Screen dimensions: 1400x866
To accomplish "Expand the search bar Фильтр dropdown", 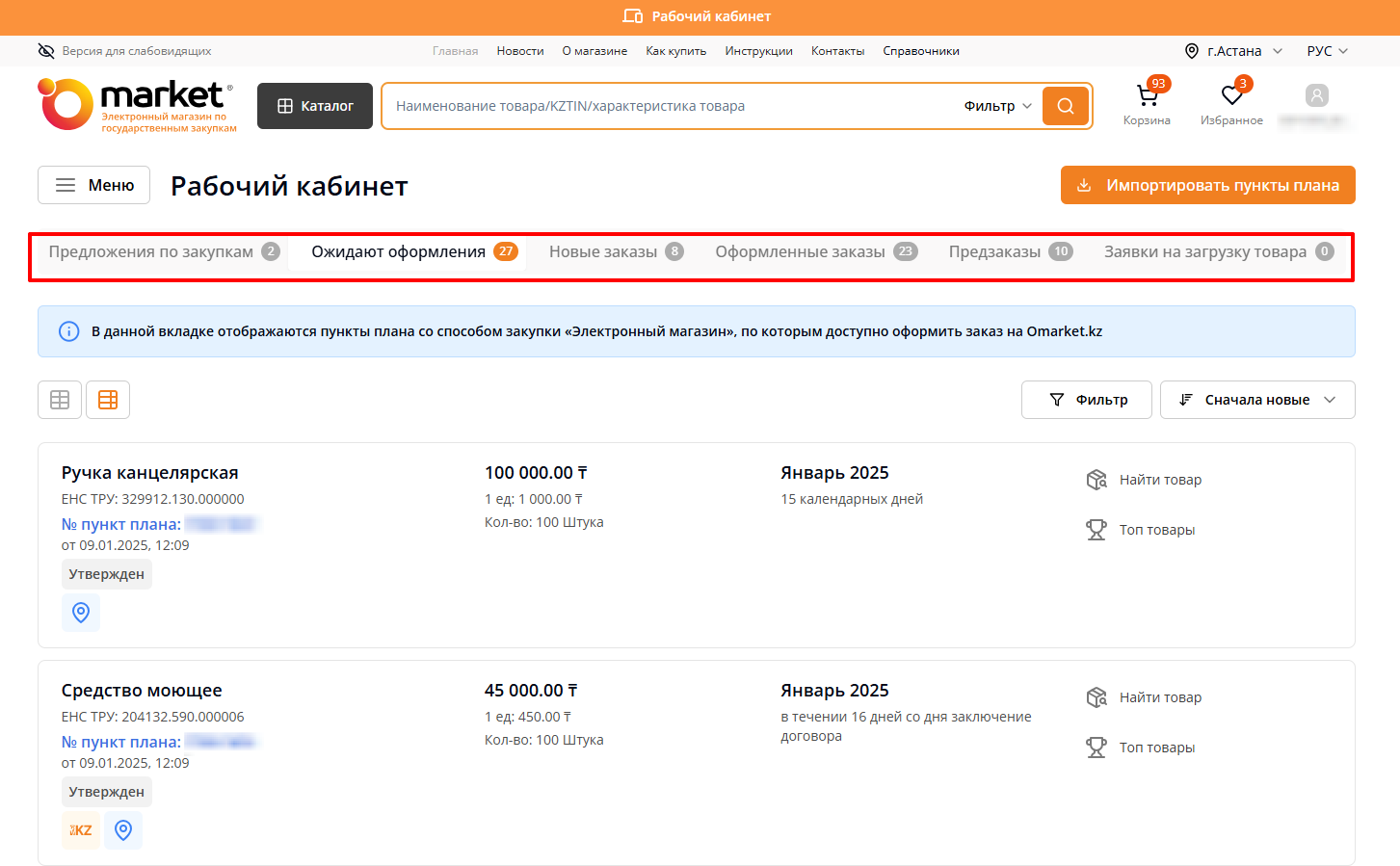I will [x=997, y=106].
